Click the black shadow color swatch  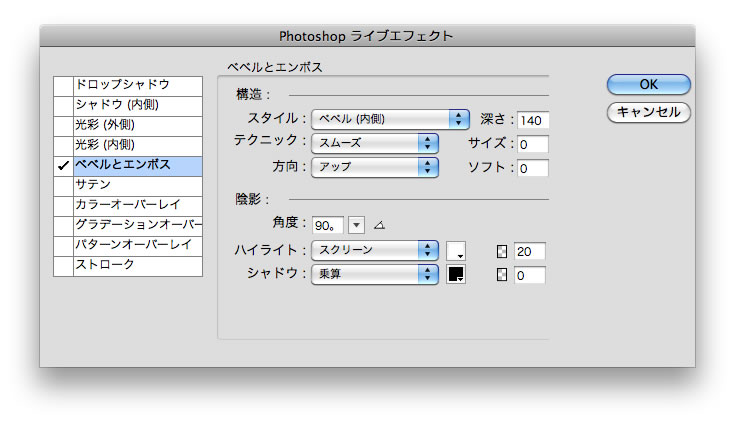(x=456, y=274)
